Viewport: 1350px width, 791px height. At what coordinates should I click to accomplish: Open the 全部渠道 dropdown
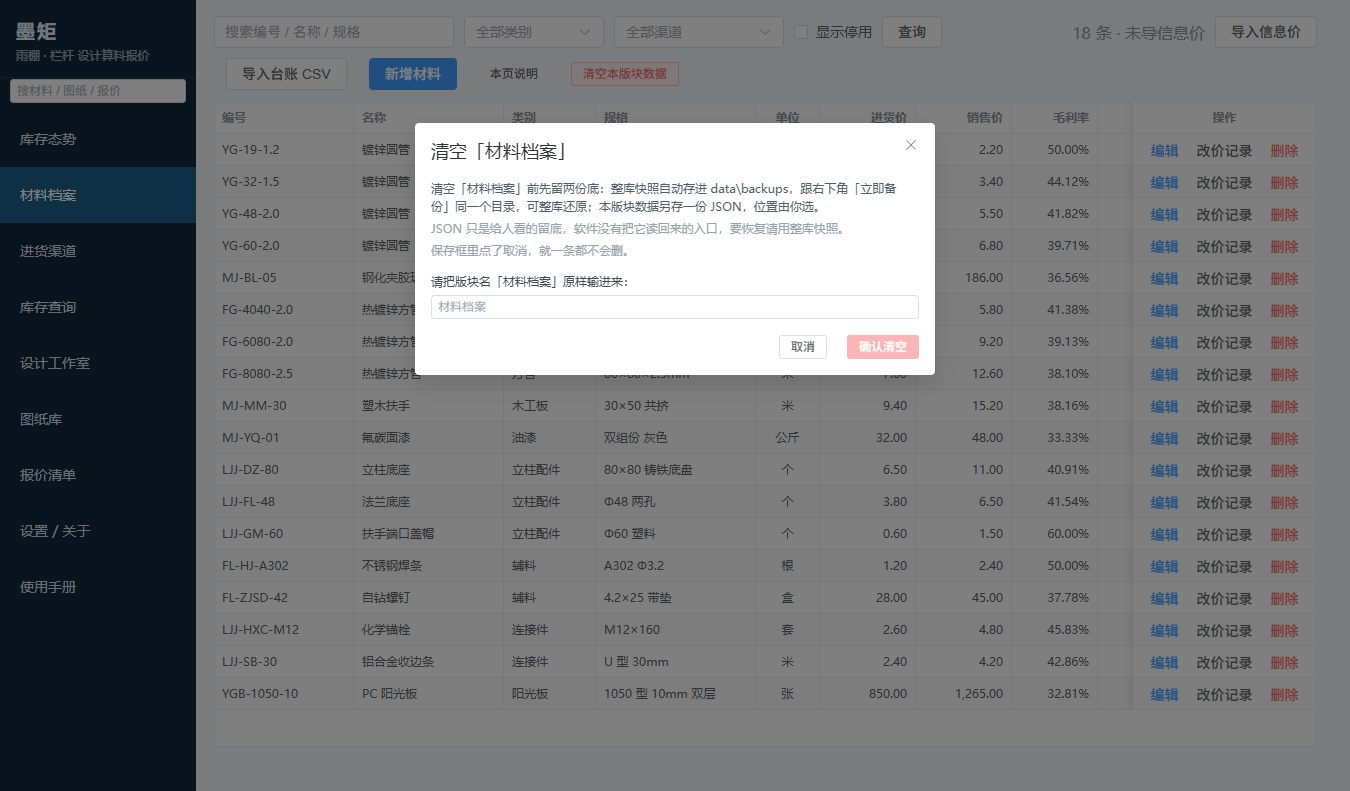[699, 32]
